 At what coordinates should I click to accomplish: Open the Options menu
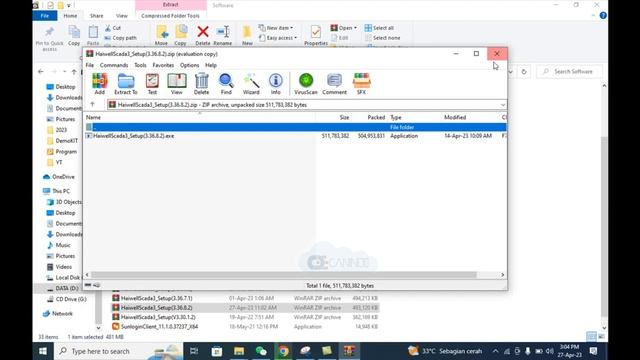pyautogui.click(x=189, y=65)
